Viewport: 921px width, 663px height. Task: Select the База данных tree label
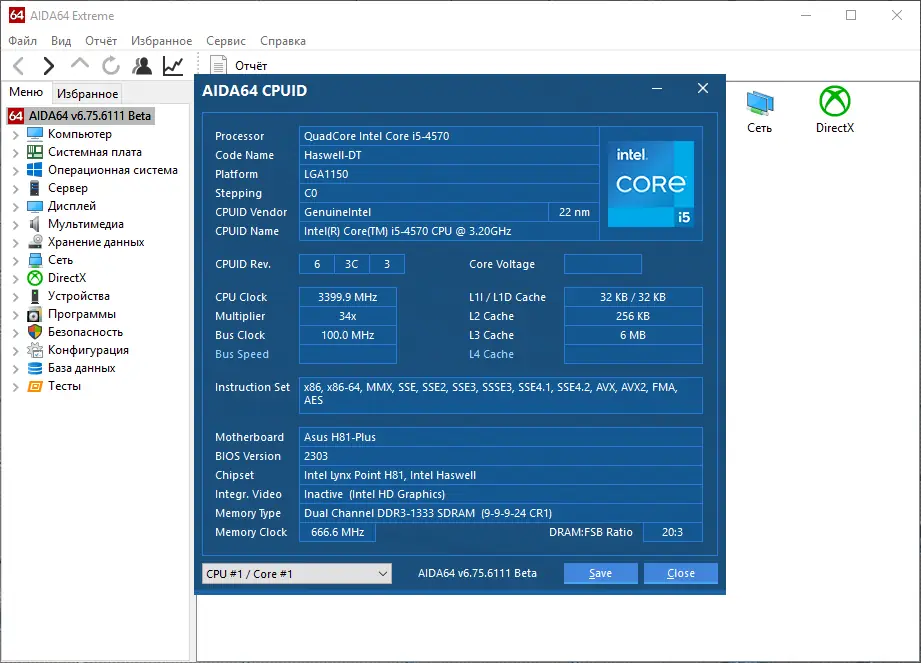point(82,368)
